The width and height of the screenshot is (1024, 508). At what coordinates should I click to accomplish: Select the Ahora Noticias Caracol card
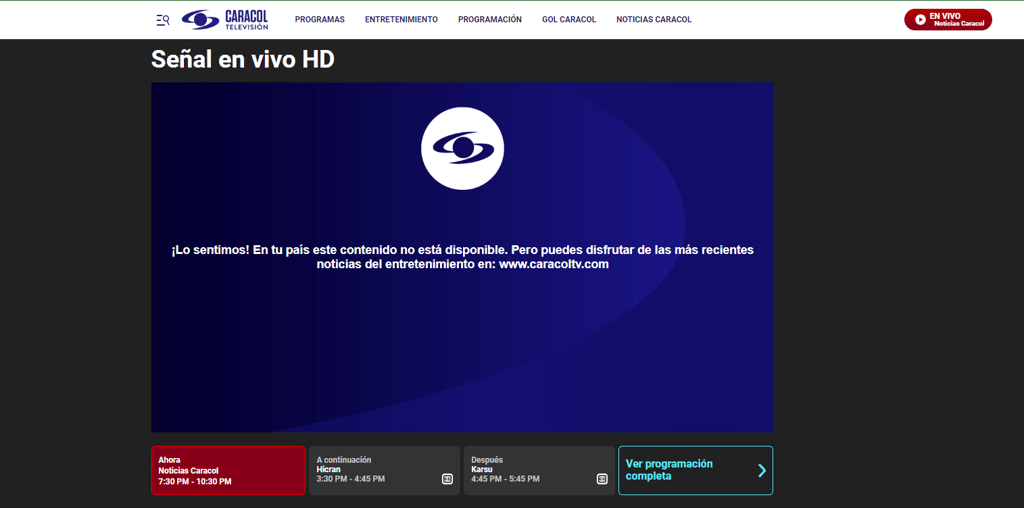(228, 470)
